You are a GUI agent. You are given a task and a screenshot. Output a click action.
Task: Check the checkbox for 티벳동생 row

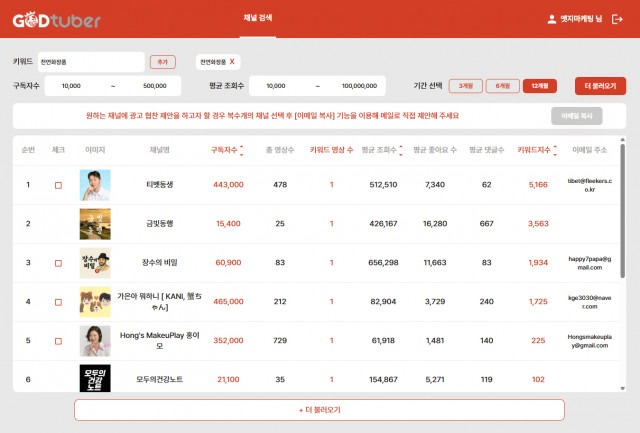point(58,185)
